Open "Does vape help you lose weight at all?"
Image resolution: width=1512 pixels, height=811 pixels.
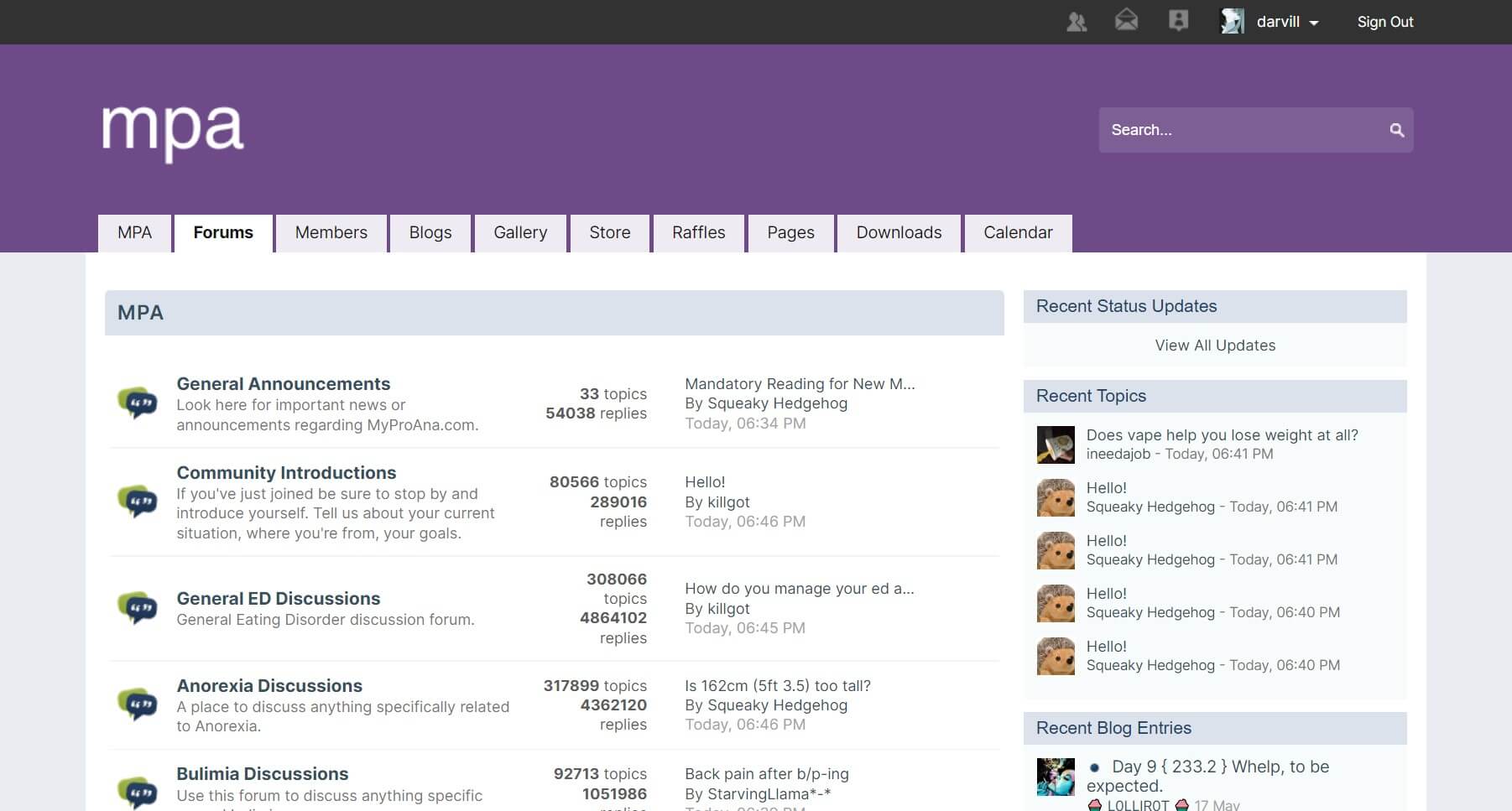click(1222, 435)
